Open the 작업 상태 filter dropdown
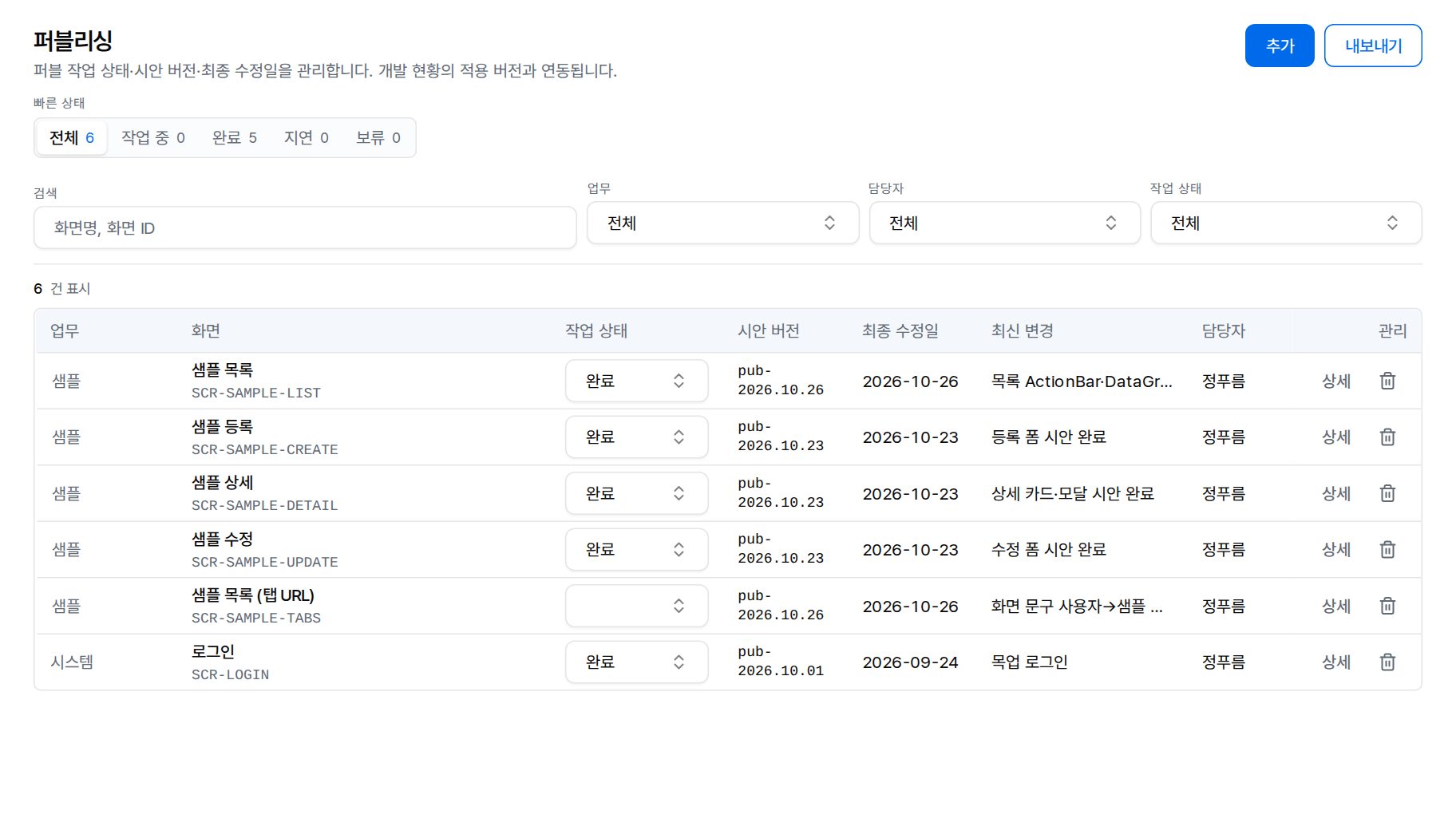 [1286, 223]
